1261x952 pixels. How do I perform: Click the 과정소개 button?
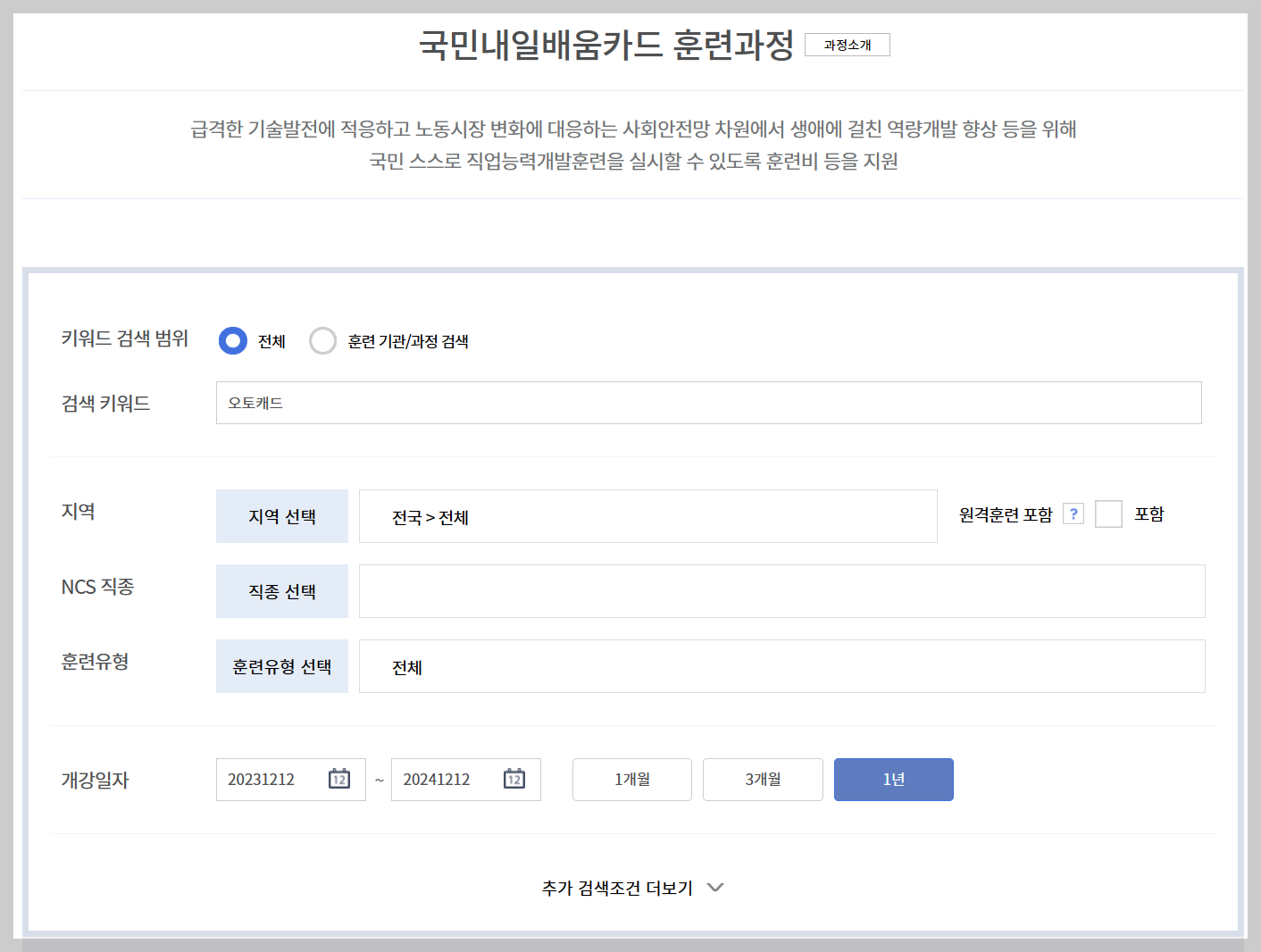[848, 45]
